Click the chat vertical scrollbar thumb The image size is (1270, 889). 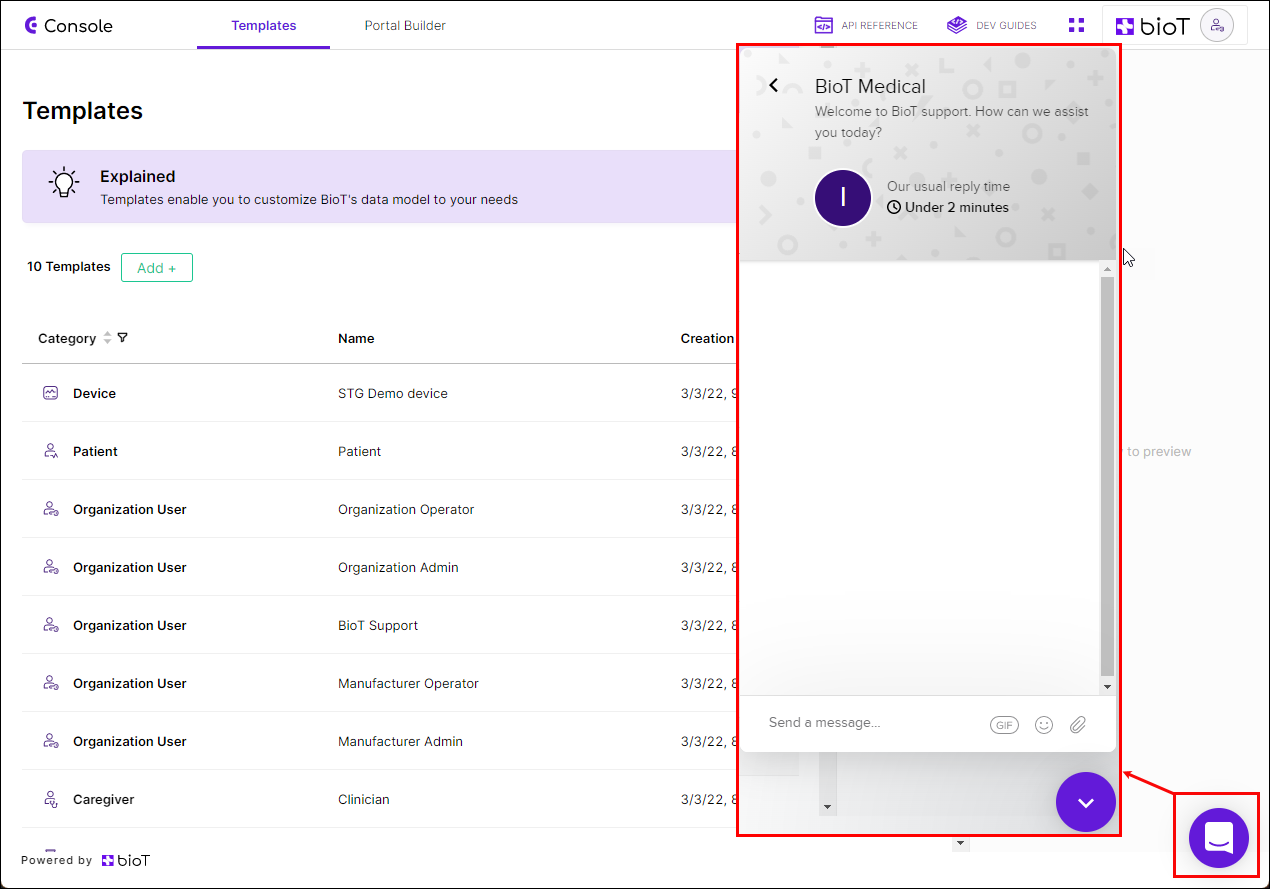coord(1107,477)
